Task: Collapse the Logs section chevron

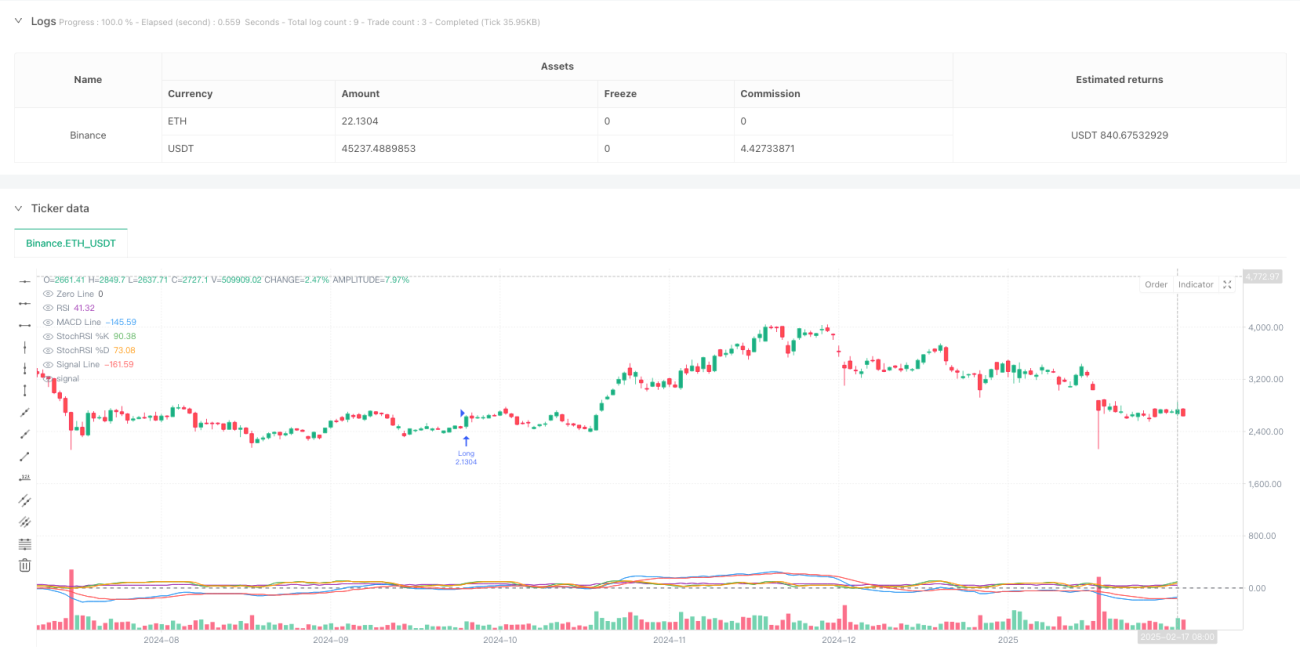Action: pyautogui.click(x=18, y=21)
